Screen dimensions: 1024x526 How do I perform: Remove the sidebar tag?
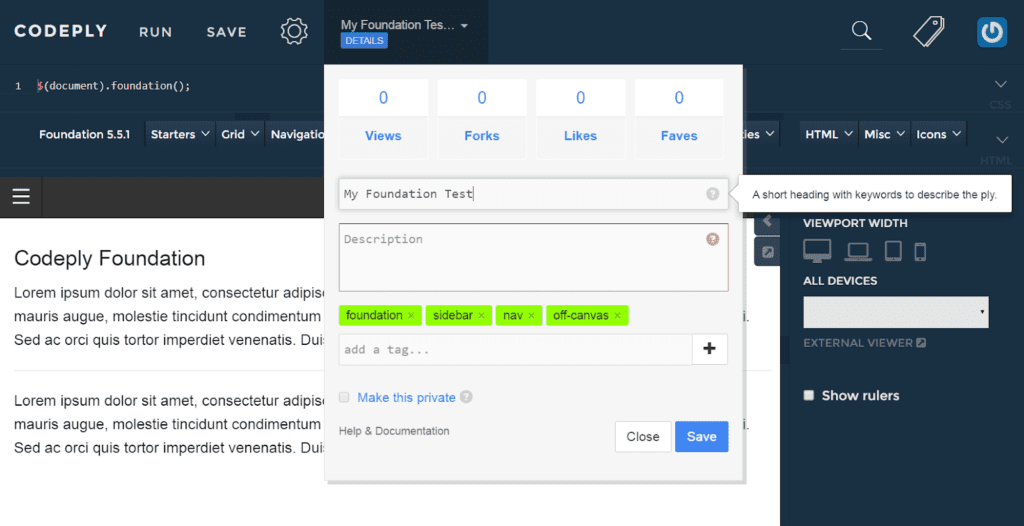481,316
